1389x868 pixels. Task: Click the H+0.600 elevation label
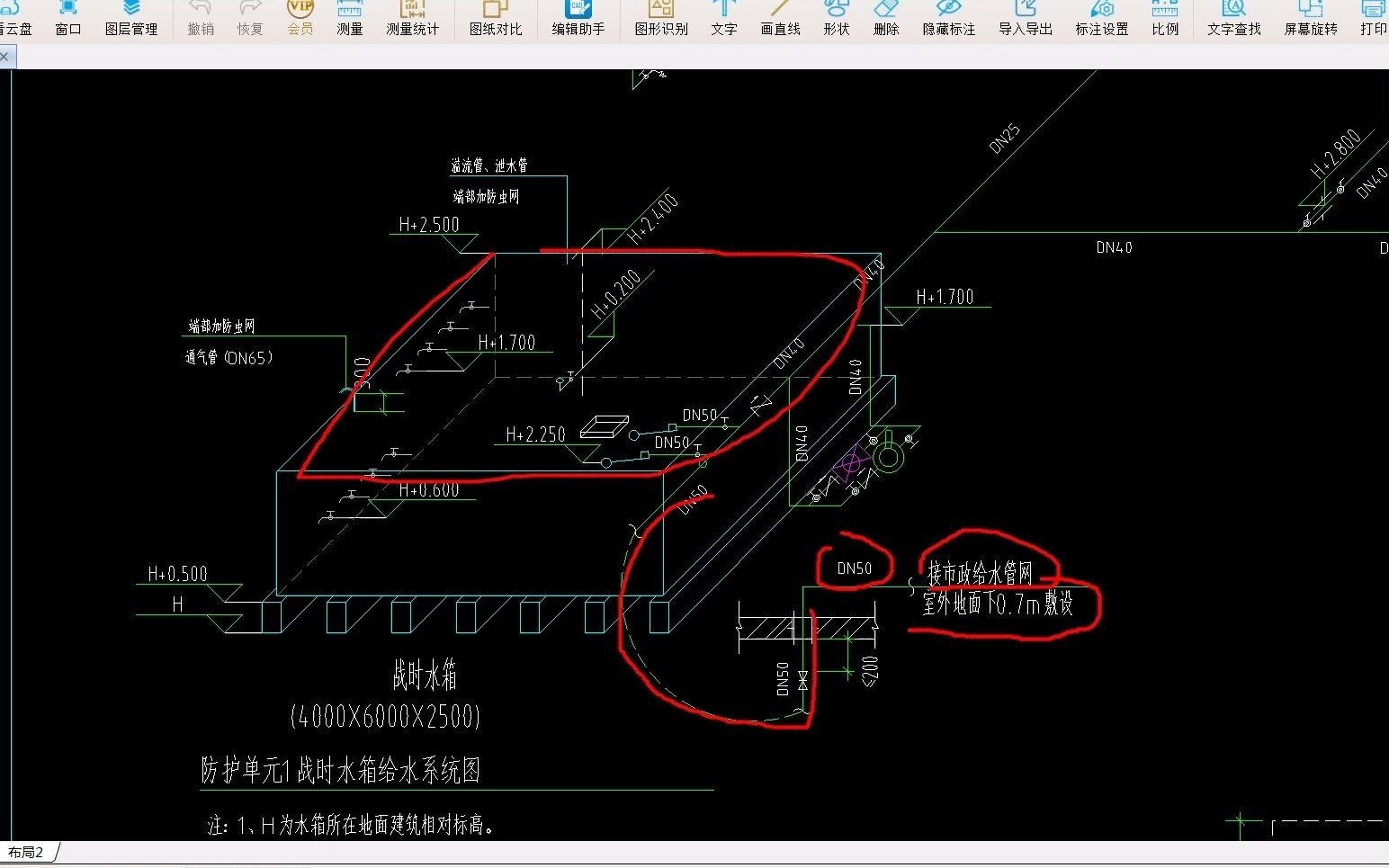click(x=429, y=489)
